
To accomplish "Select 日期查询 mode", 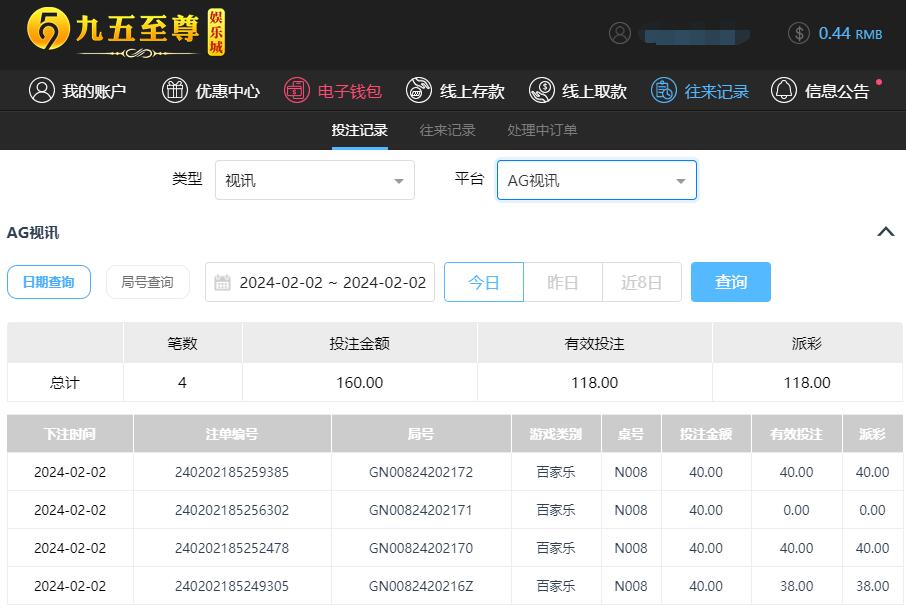I will (49, 282).
